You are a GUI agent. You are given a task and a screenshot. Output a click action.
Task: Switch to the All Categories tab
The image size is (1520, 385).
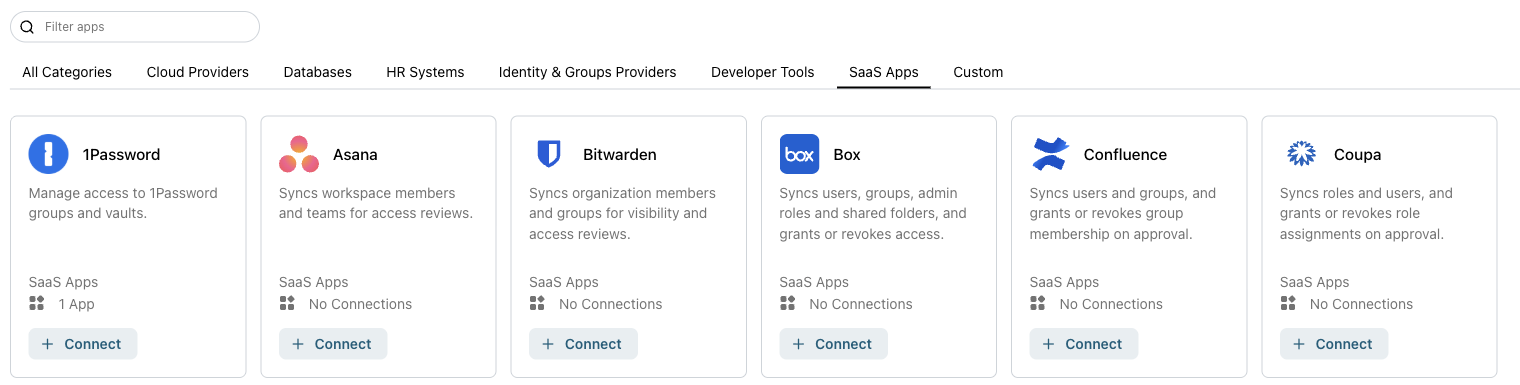coord(67,72)
